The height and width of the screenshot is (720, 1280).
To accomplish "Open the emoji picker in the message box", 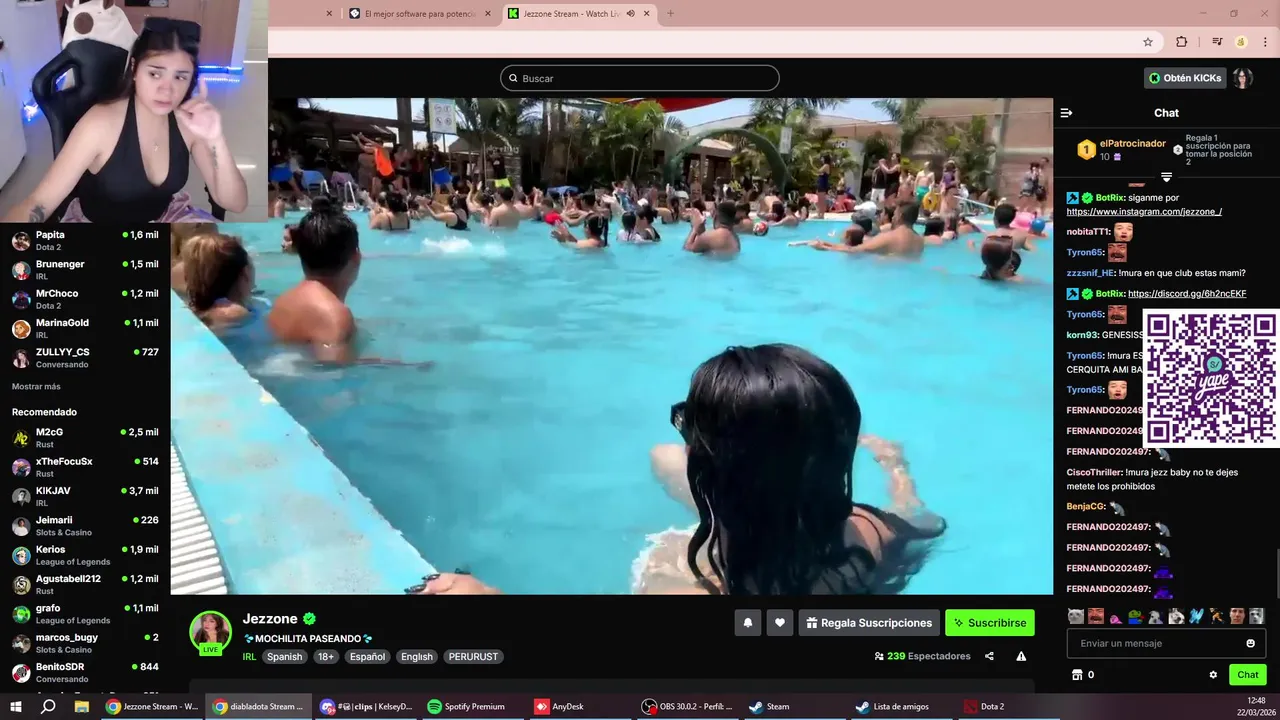I will (x=1250, y=643).
